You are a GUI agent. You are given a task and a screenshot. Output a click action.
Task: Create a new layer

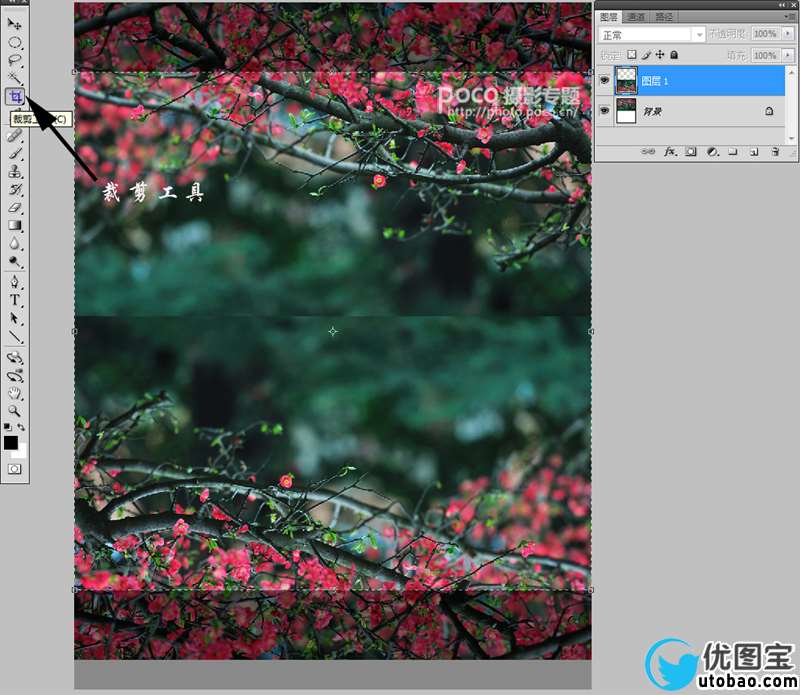(754, 152)
